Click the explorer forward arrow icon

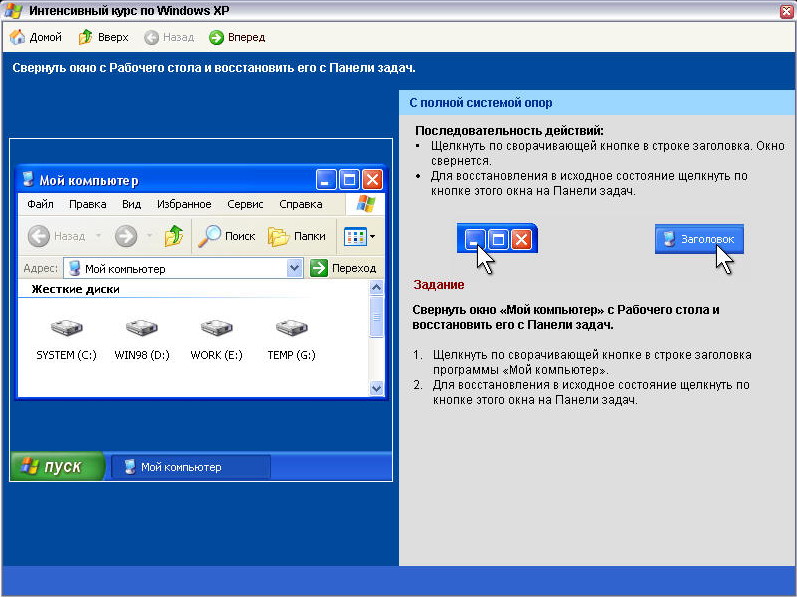click(x=126, y=236)
